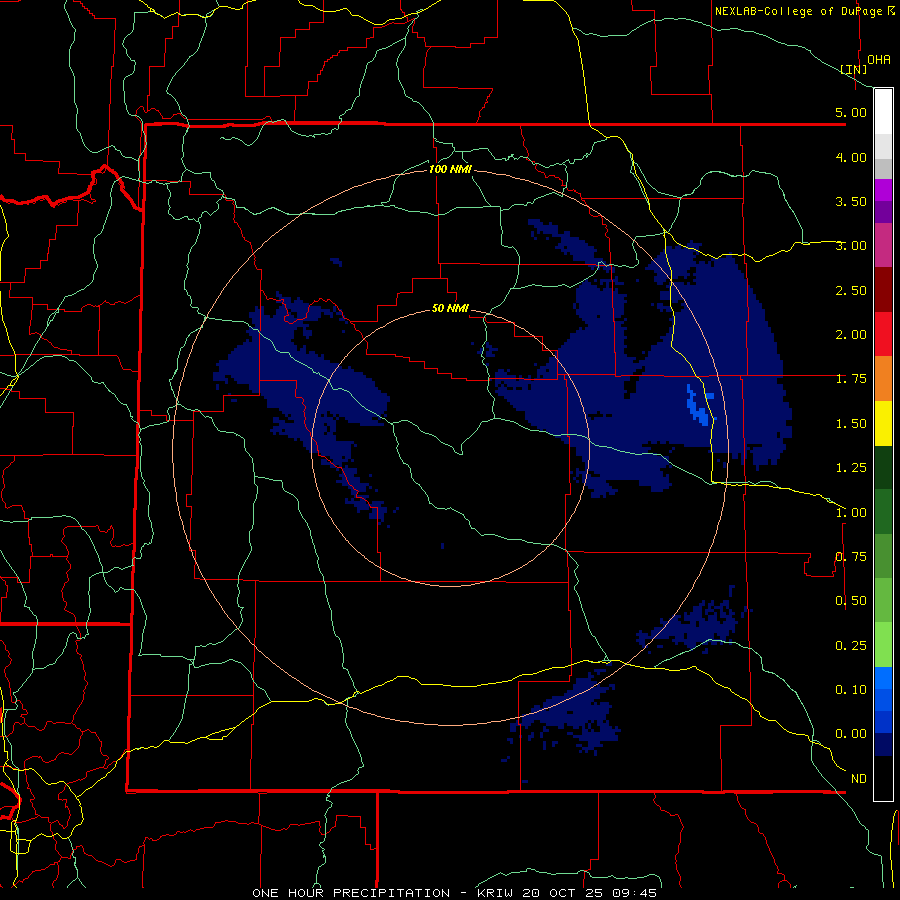Click the 100 NMI range ring label
900x900 pixels.
450,169
